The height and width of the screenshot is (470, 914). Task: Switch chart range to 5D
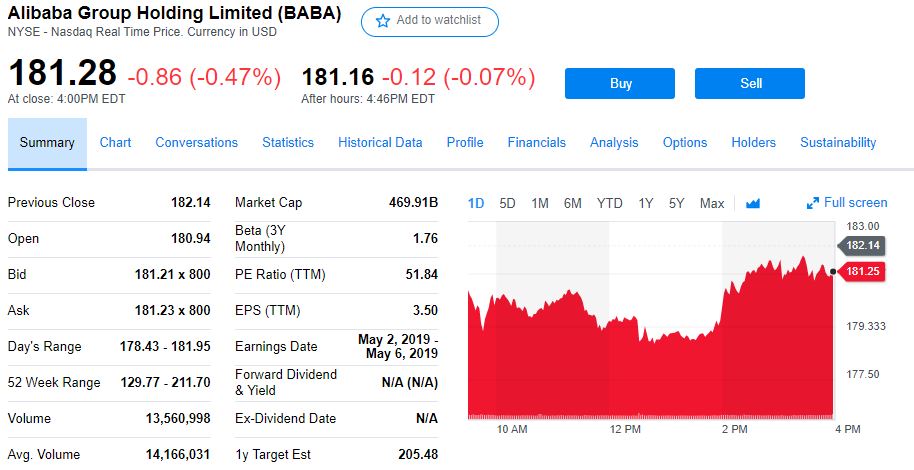[x=507, y=203]
